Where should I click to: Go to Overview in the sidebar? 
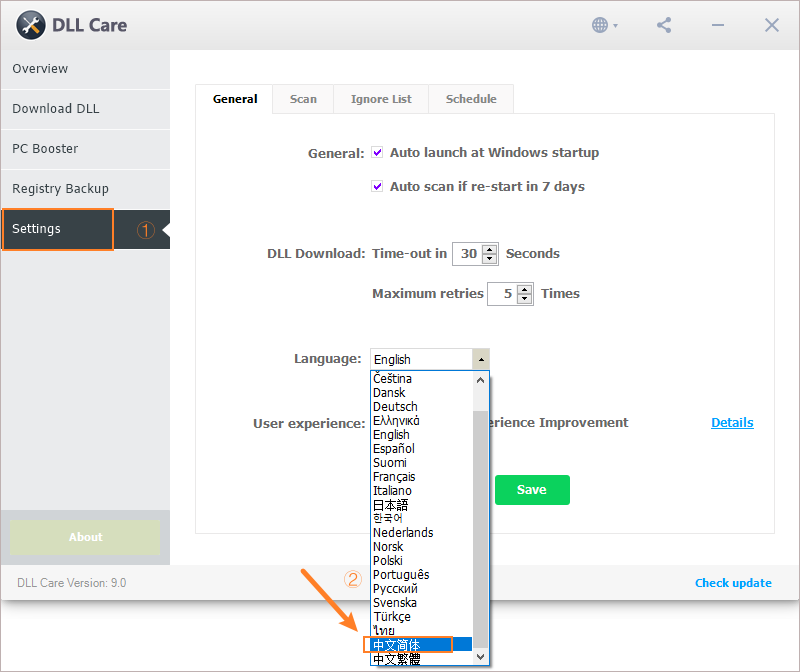tap(85, 69)
